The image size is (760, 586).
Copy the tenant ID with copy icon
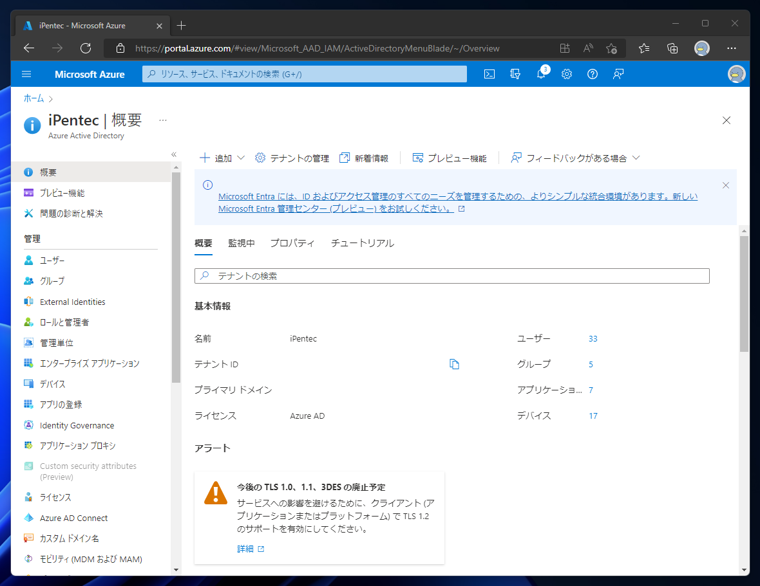pyautogui.click(x=454, y=364)
